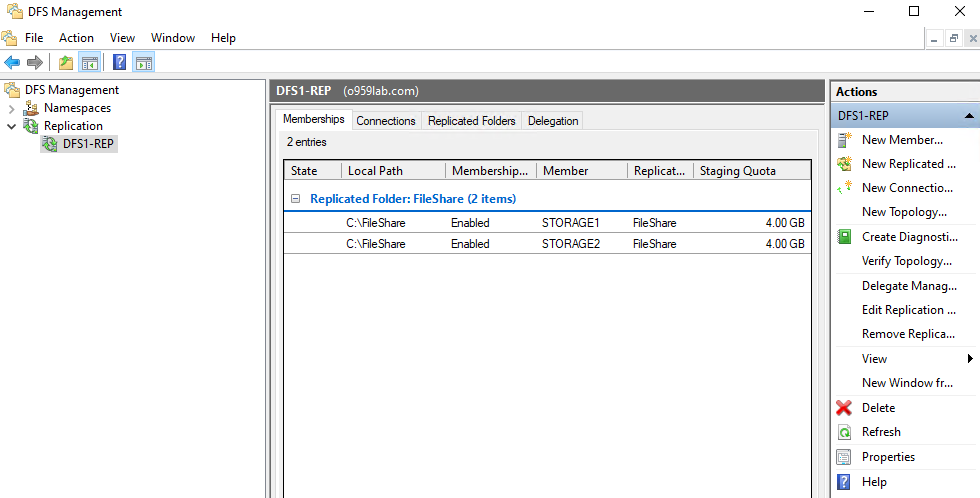Click the Help question mark icon in Actions
This screenshot has height=498, width=980.
tap(844, 482)
